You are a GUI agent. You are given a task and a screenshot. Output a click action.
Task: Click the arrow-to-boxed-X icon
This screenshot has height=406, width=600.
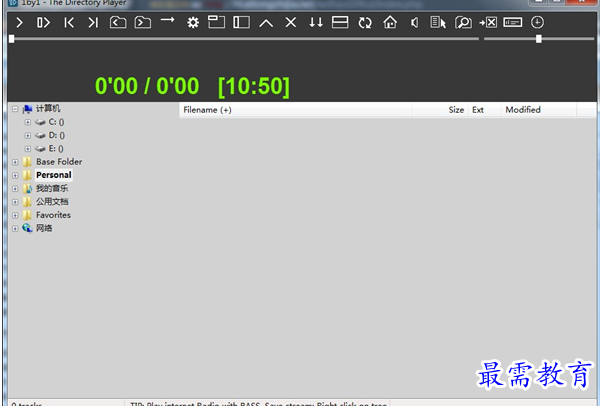[488, 23]
